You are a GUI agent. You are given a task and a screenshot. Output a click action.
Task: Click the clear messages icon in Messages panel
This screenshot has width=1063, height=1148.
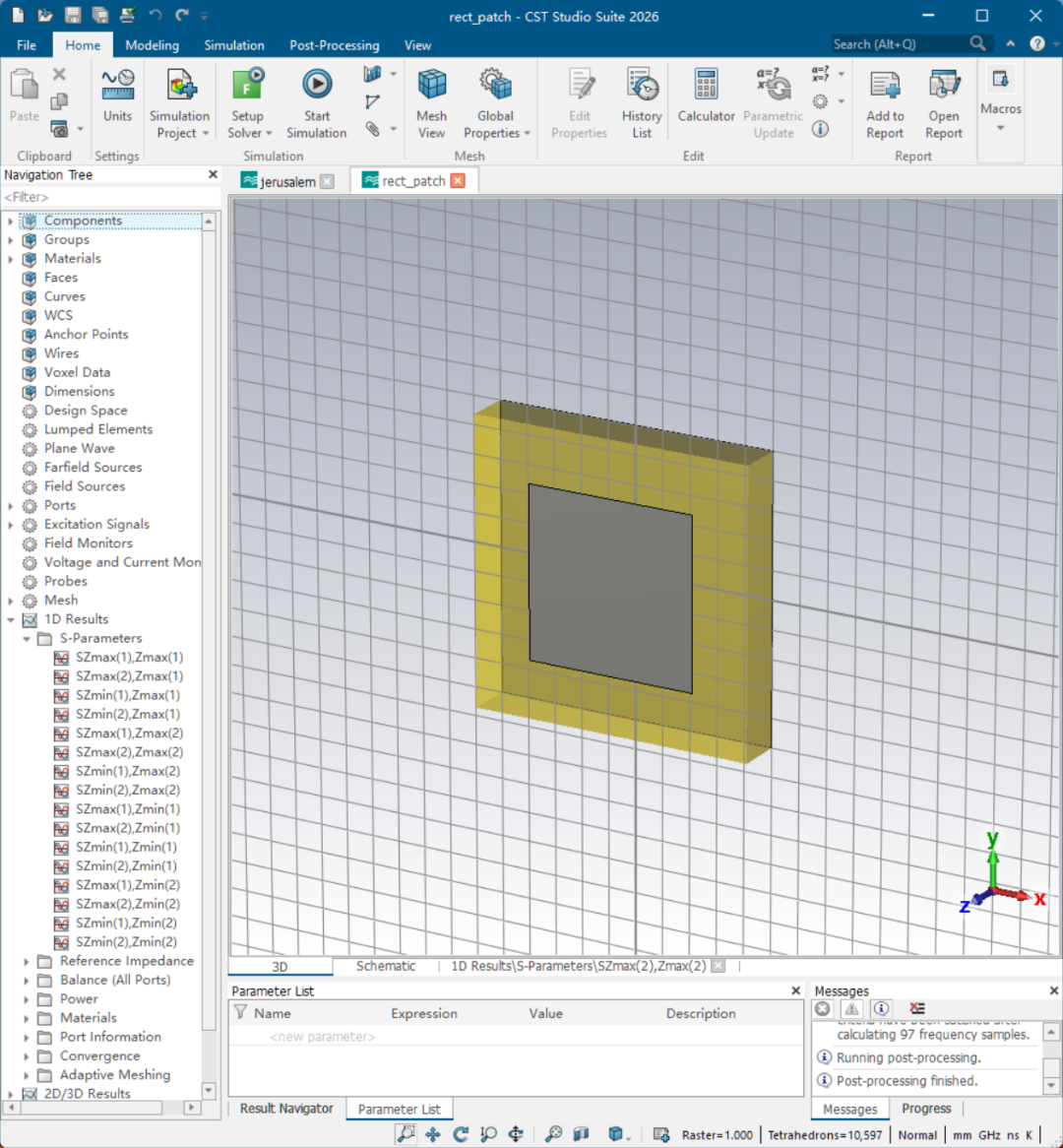point(916,1009)
